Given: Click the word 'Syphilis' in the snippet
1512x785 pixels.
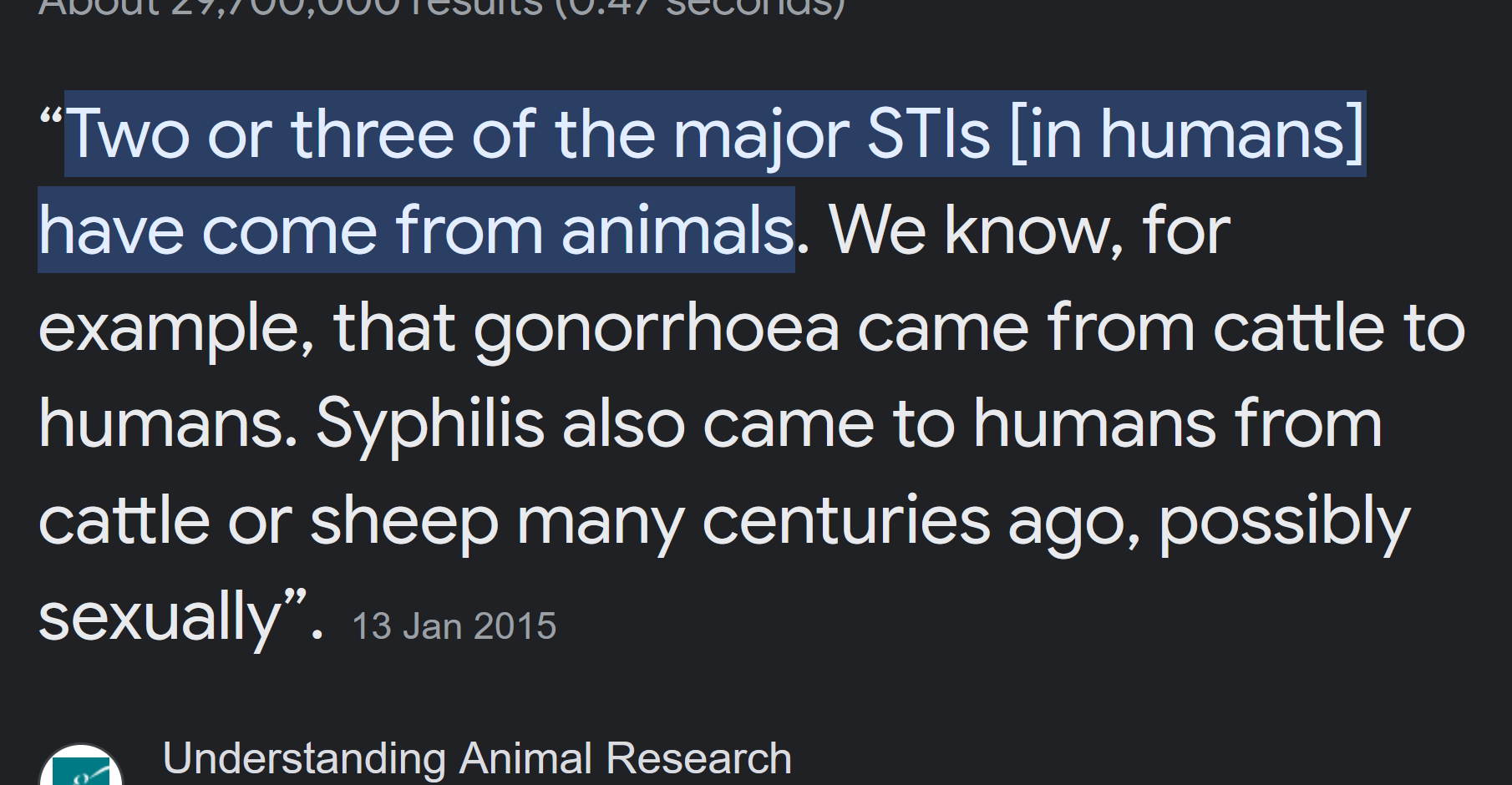Looking at the screenshot, I should click(430, 424).
